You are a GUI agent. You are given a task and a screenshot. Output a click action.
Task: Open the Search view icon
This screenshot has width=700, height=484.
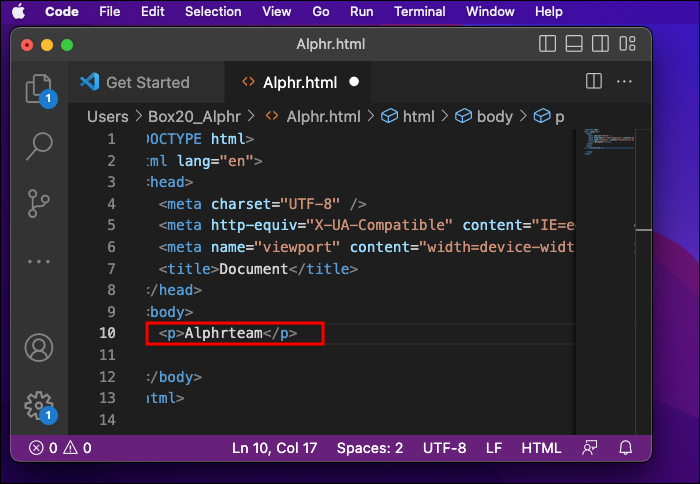tap(39, 145)
